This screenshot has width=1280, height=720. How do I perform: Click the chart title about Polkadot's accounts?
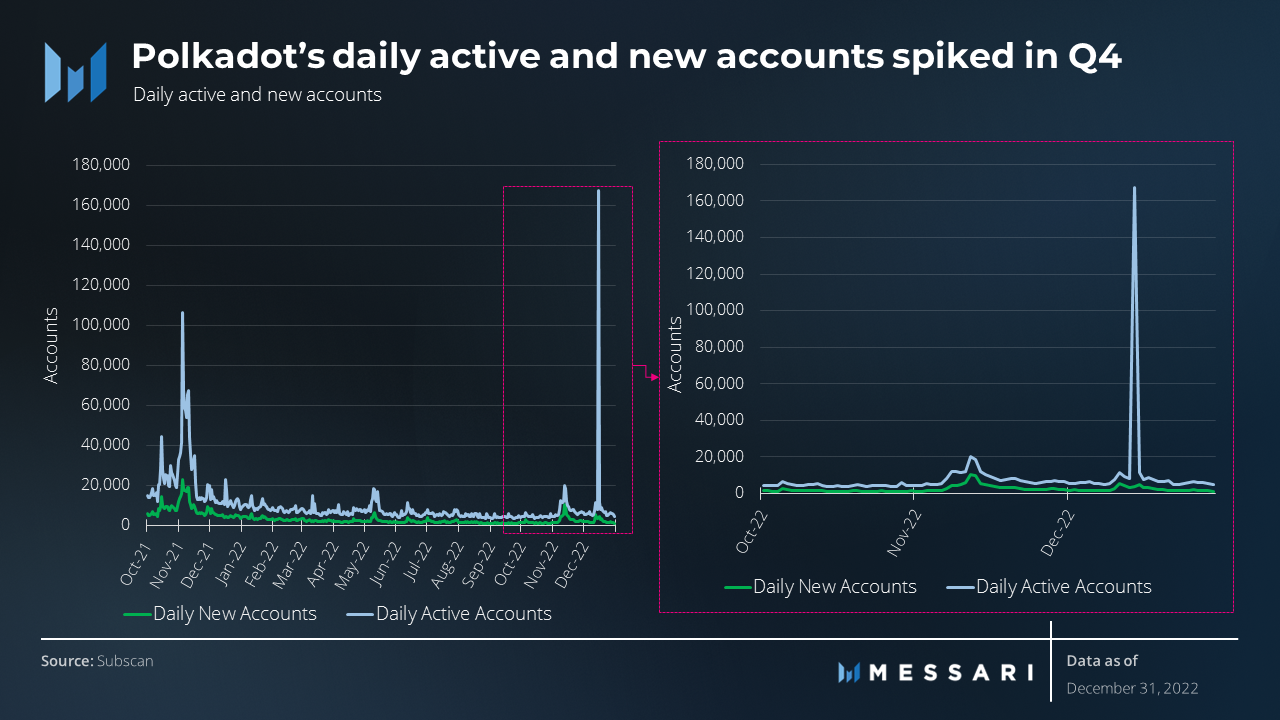click(x=627, y=57)
